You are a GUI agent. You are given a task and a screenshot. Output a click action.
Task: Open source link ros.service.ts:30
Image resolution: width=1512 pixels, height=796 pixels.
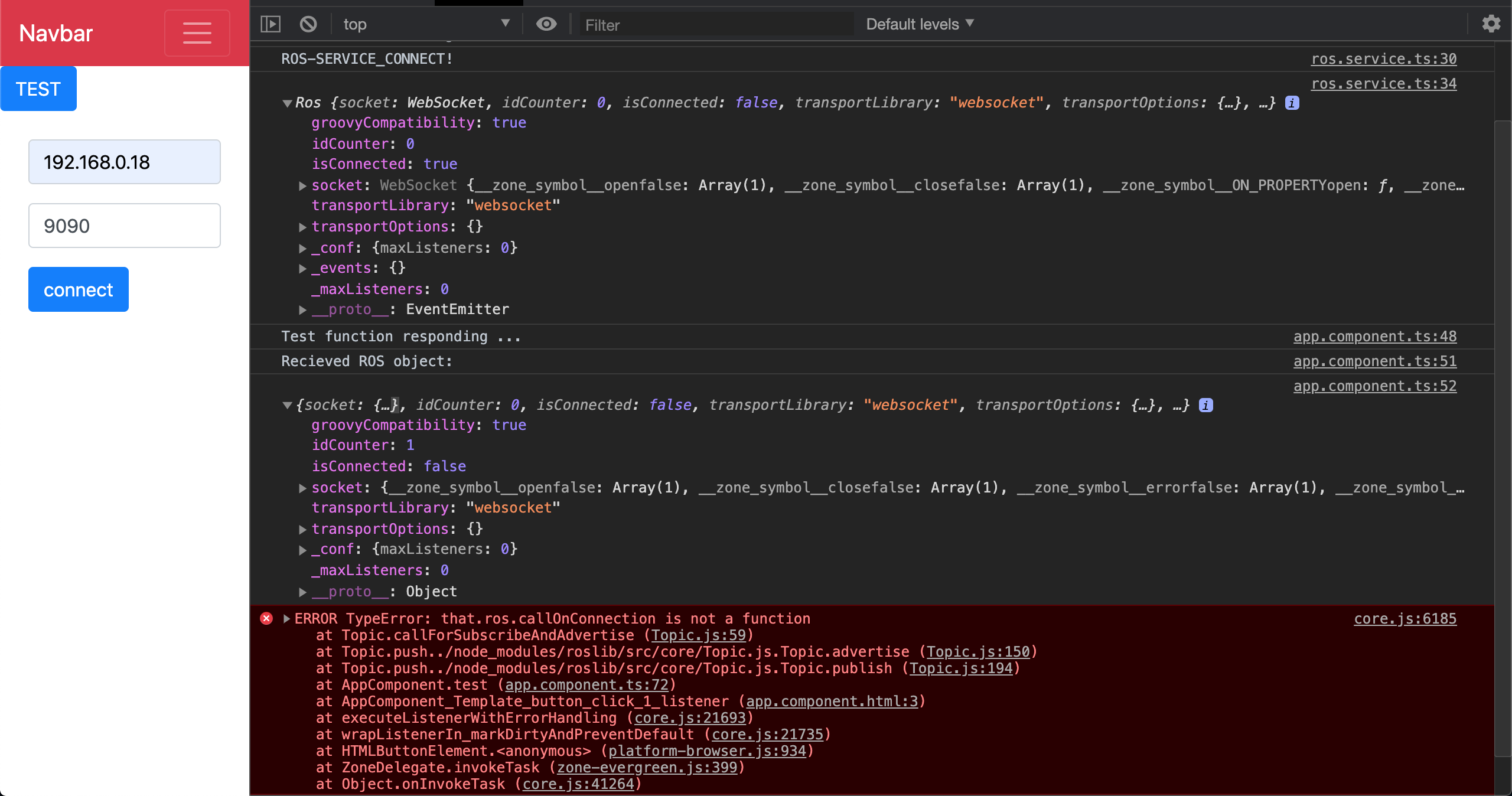coord(1384,58)
